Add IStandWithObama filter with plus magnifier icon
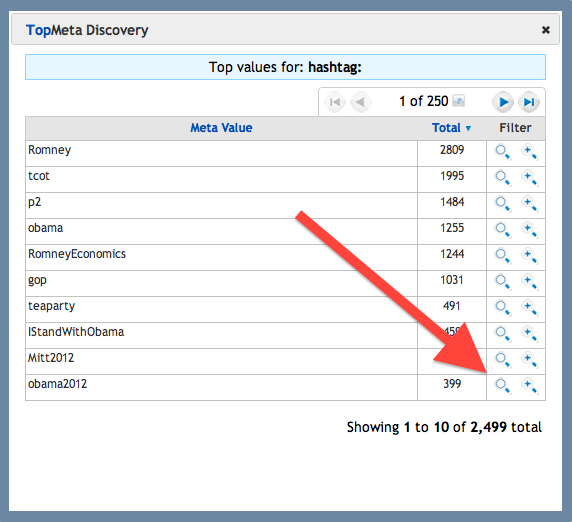 529,334
